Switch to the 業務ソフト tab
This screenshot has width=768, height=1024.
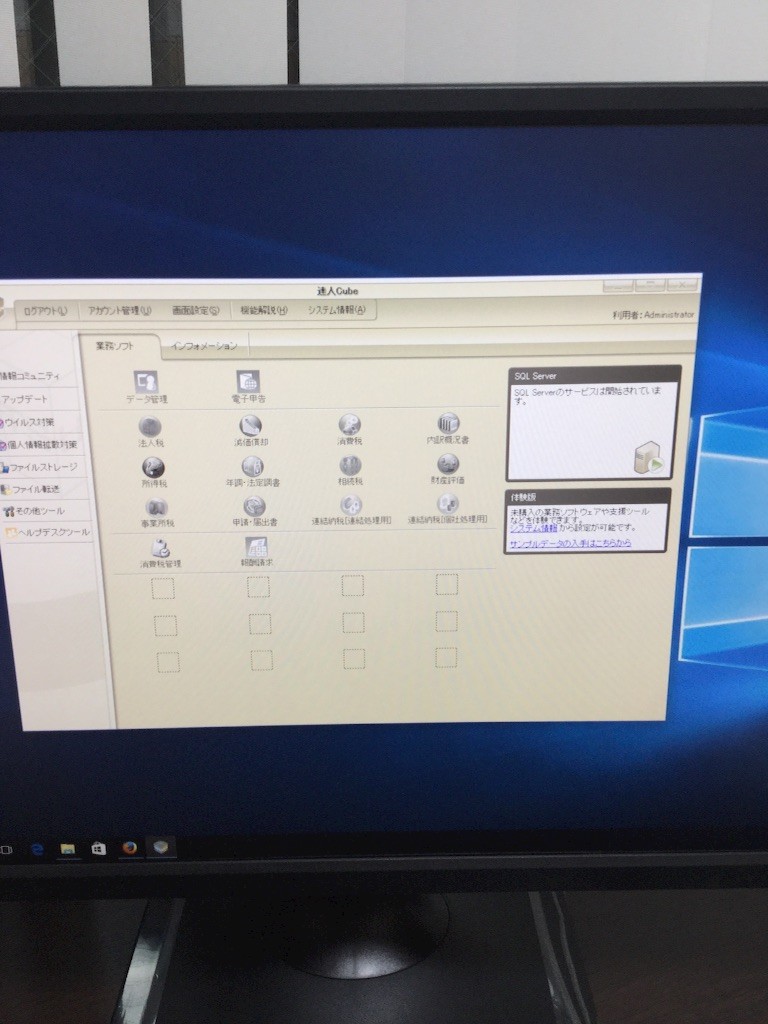tap(115, 346)
